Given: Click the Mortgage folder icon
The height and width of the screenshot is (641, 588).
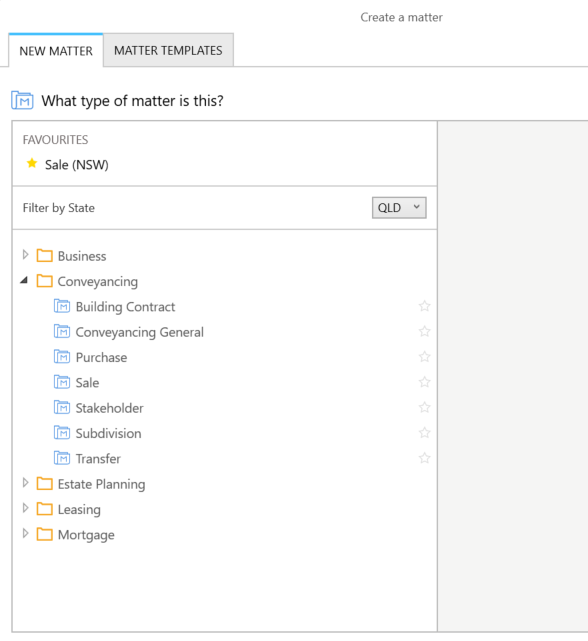Looking at the screenshot, I should [x=45, y=534].
